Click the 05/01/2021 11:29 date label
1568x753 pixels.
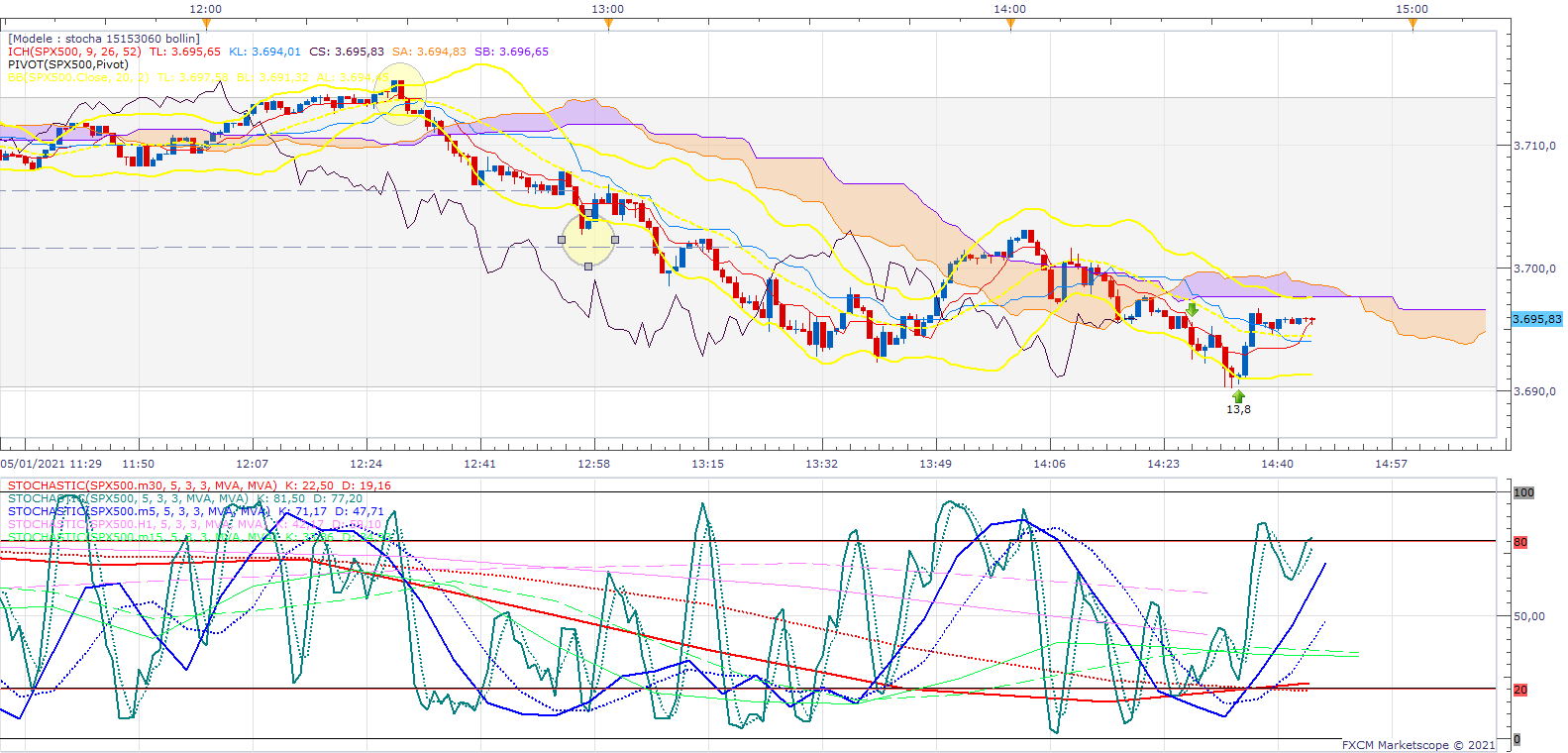[x=52, y=464]
